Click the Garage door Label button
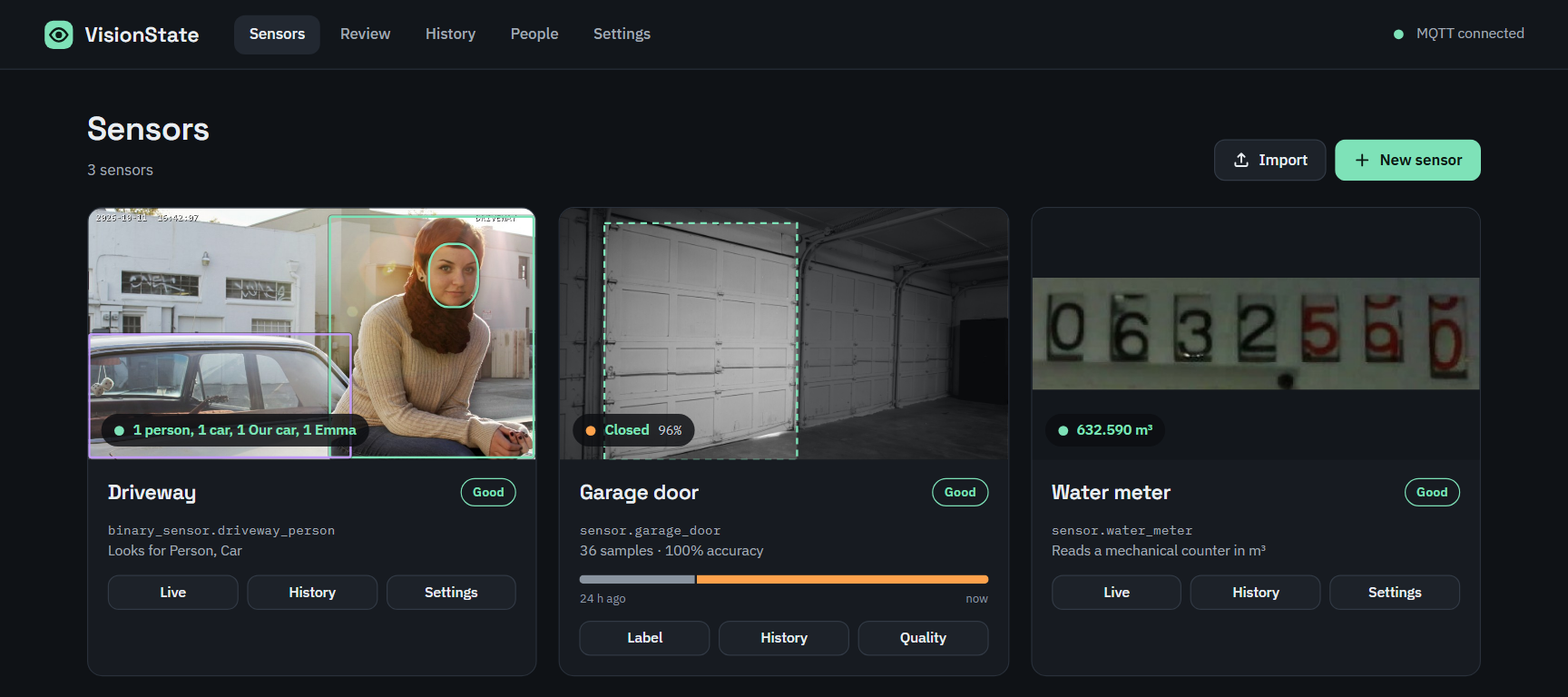1568x697 pixels. tap(644, 638)
